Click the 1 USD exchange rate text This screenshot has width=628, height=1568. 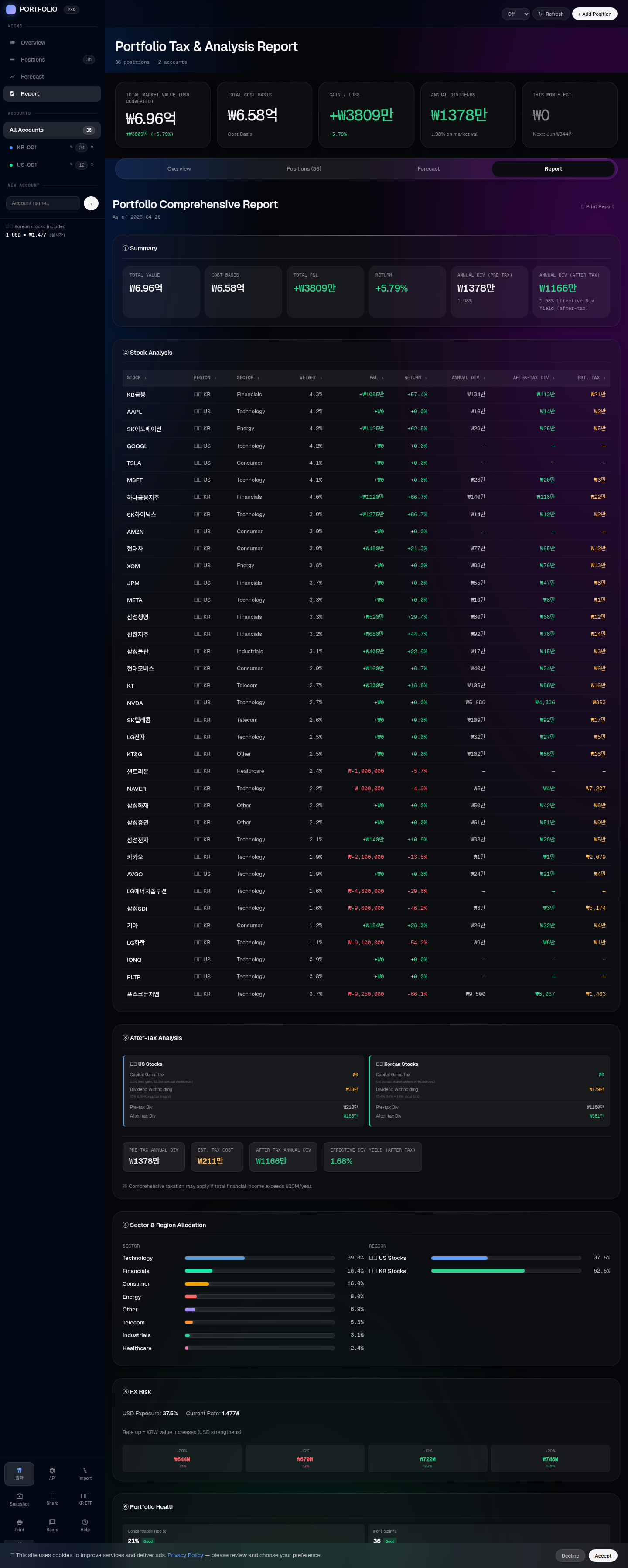26,235
